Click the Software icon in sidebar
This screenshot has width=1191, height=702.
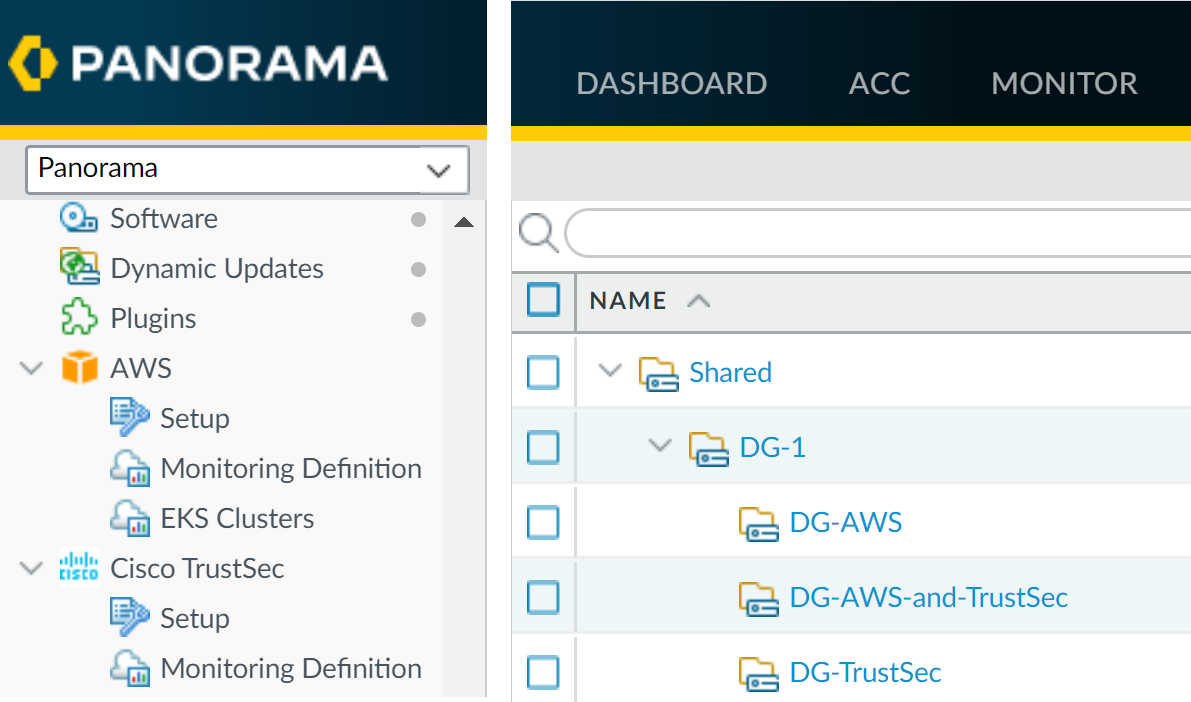(x=78, y=218)
